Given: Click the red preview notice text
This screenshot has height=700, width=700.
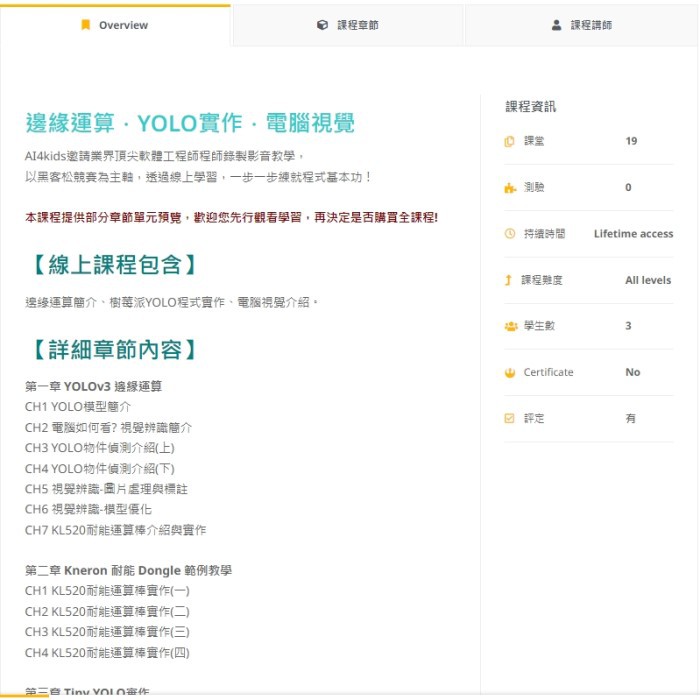Looking at the screenshot, I should click(231, 217).
